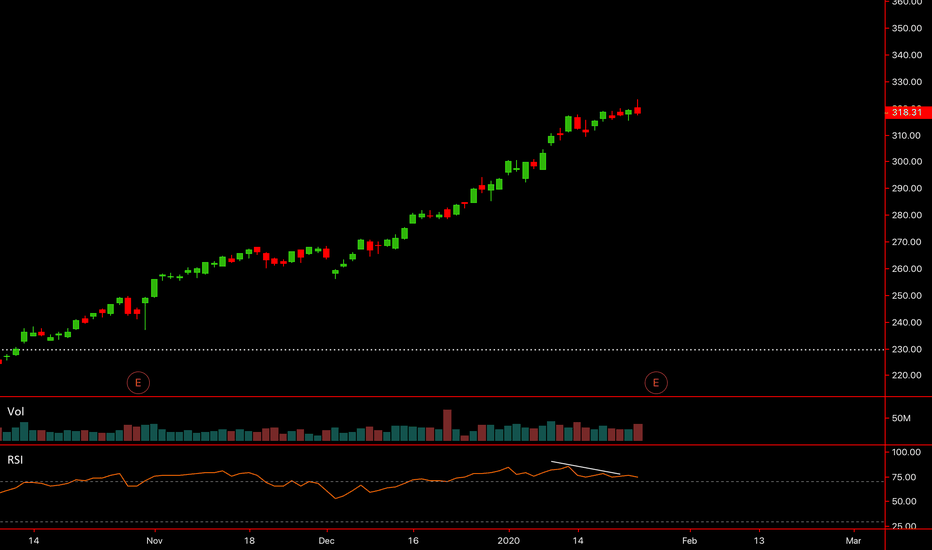Click the Mar date label
The width and height of the screenshot is (932, 550).
(x=853, y=540)
